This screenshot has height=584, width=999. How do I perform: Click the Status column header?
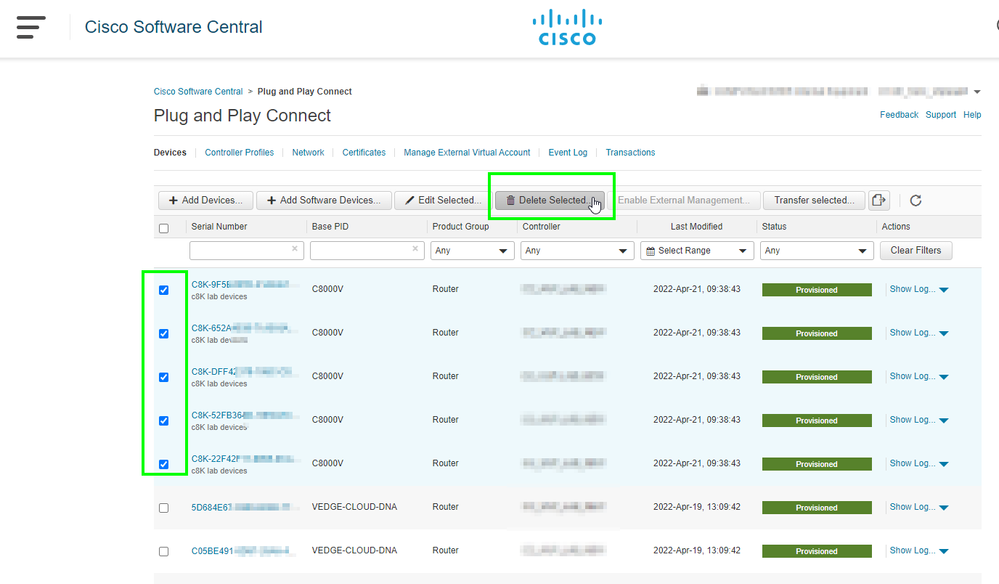click(x=774, y=227)
